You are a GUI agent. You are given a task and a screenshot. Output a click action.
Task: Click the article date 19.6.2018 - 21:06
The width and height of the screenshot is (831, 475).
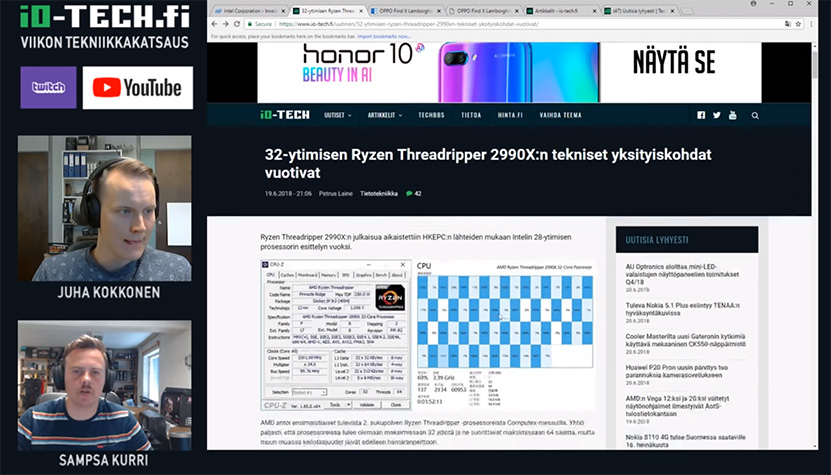[x=288, y=193]
